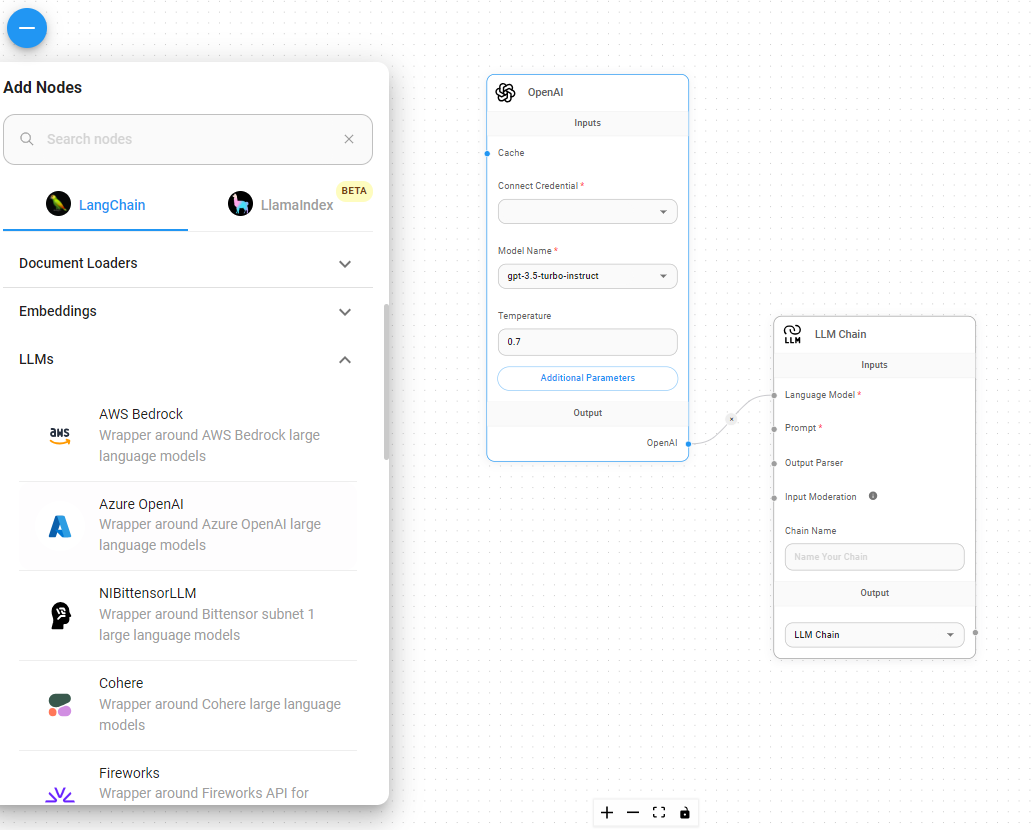
Task: Expand the Document Loaders category
Action: 188,263
